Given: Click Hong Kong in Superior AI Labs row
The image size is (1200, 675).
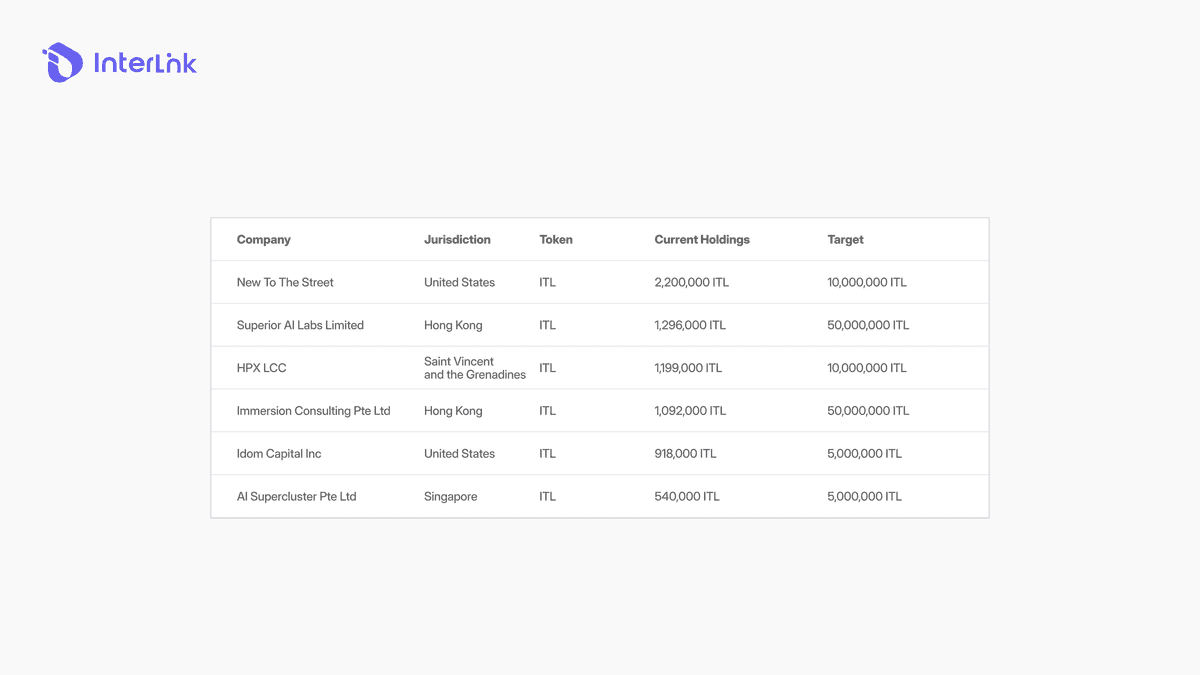Looking at the screenshot, I should [453, 325].
